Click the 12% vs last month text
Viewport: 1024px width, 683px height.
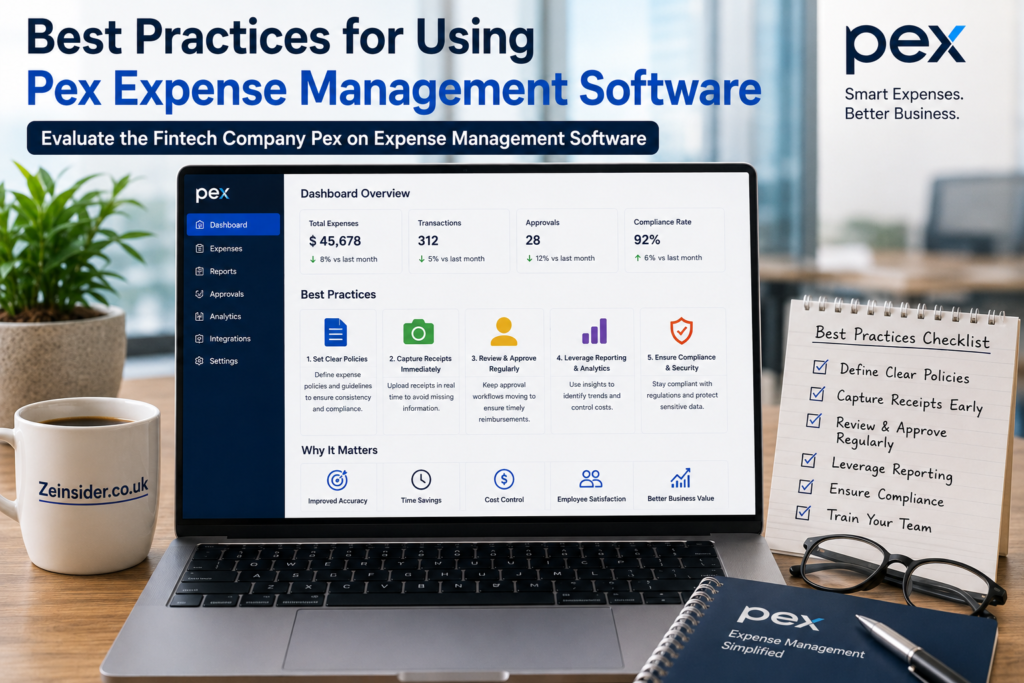(x=565, y=258)
